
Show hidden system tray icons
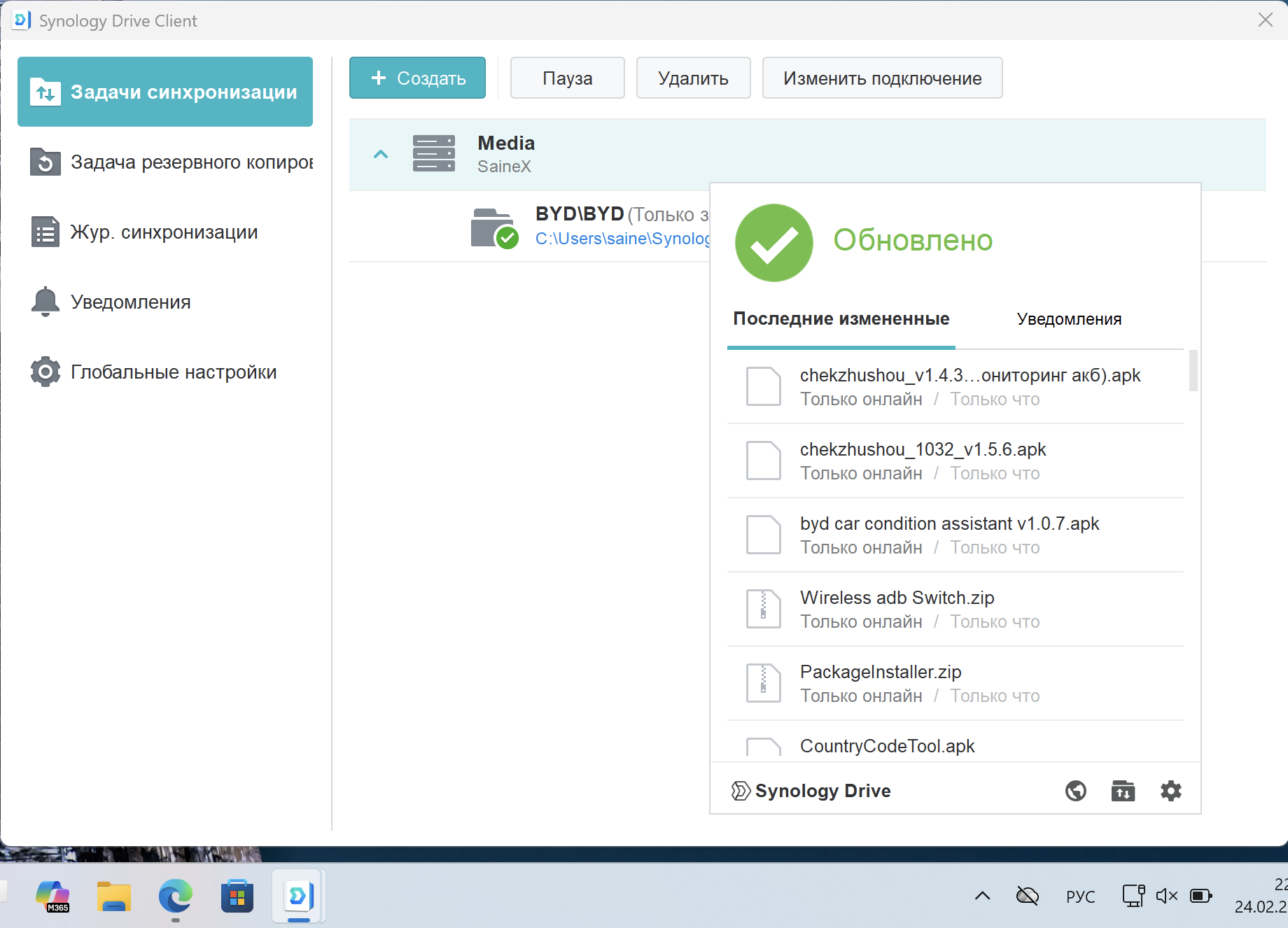[x=982, y=896]
